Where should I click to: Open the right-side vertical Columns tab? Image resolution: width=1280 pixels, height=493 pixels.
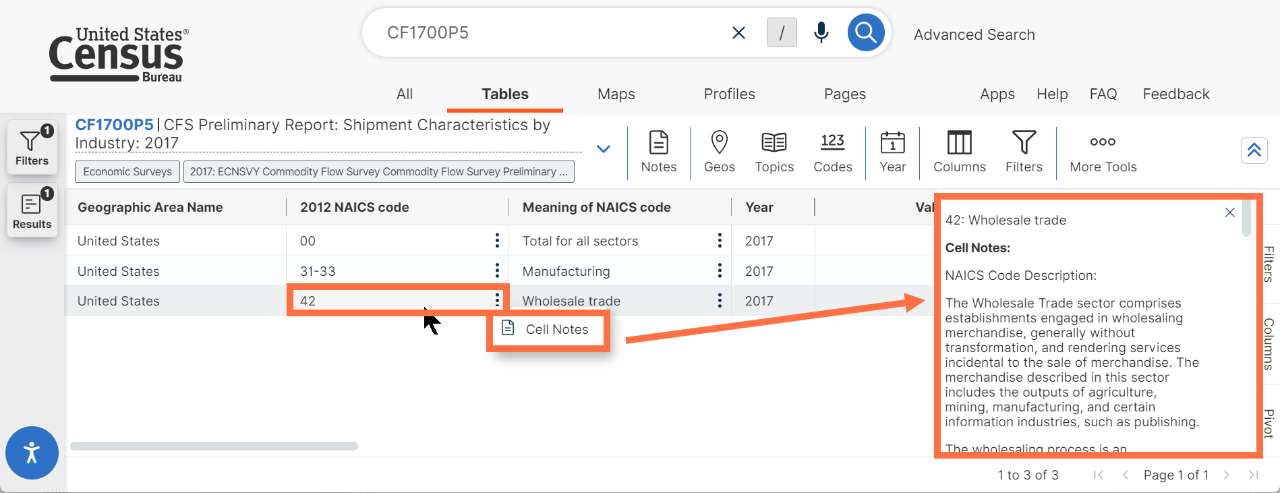[1268, 343]
